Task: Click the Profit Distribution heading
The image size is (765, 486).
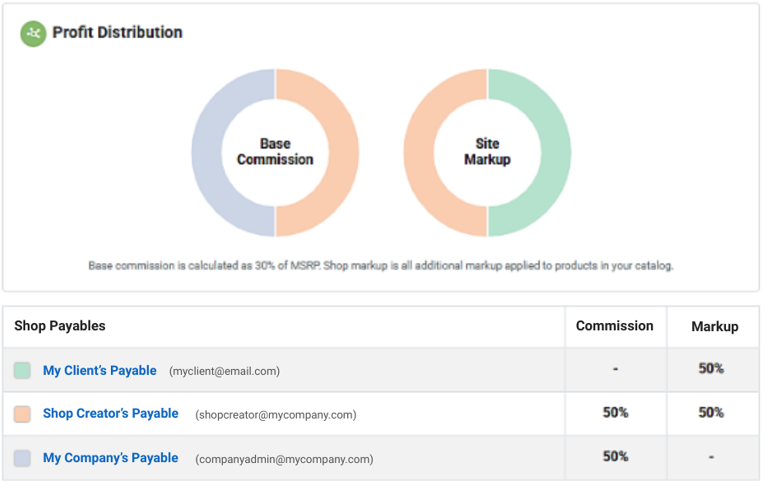Action: tap(117, 33)
